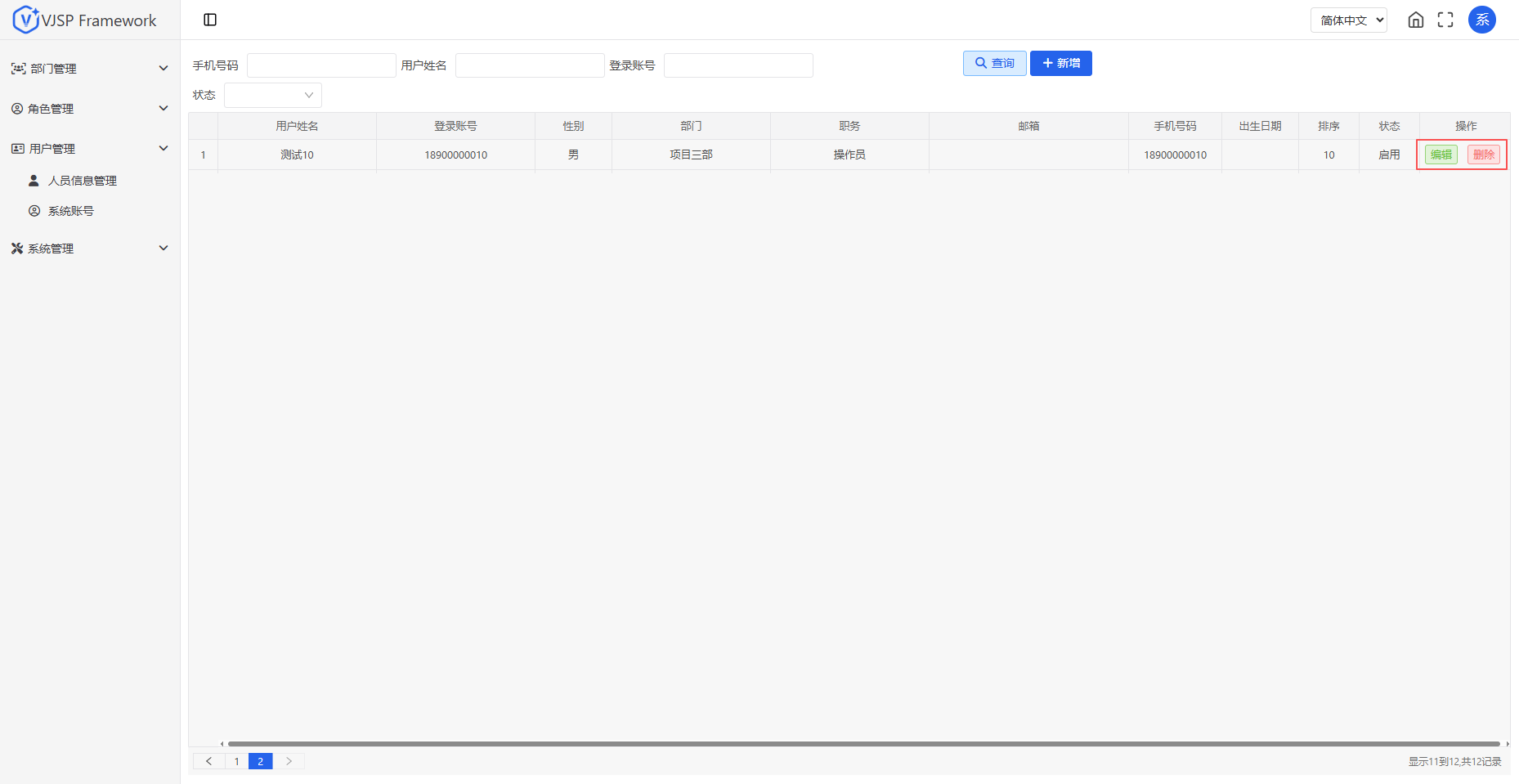The height and width of the screenshot is (784, 1519).
Task: Open 人员信息管理 in the sidebar
Action: click(82, 181)
